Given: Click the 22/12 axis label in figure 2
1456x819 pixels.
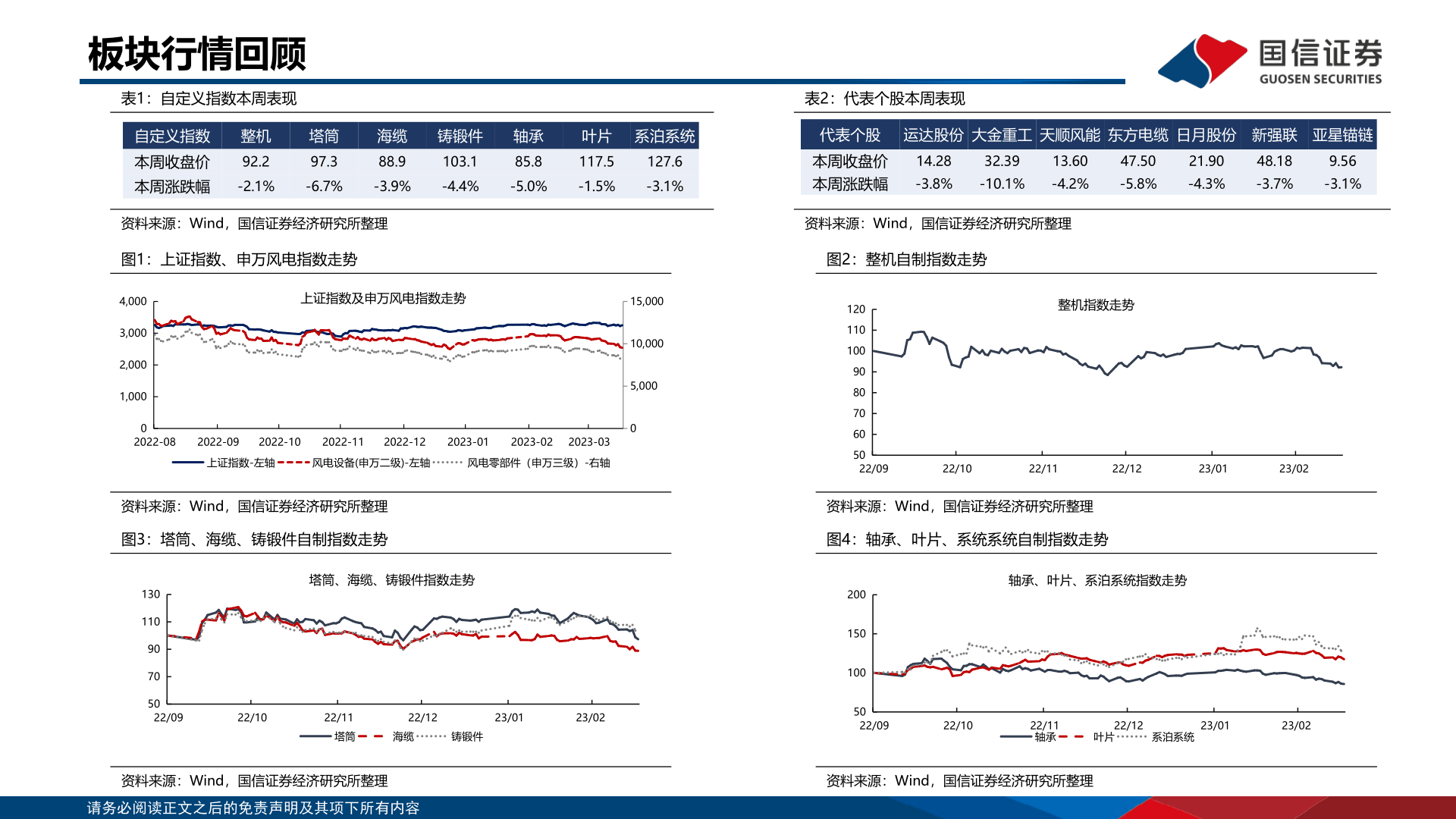Looking at the screenshot, I should click(x=1127, y=469).
